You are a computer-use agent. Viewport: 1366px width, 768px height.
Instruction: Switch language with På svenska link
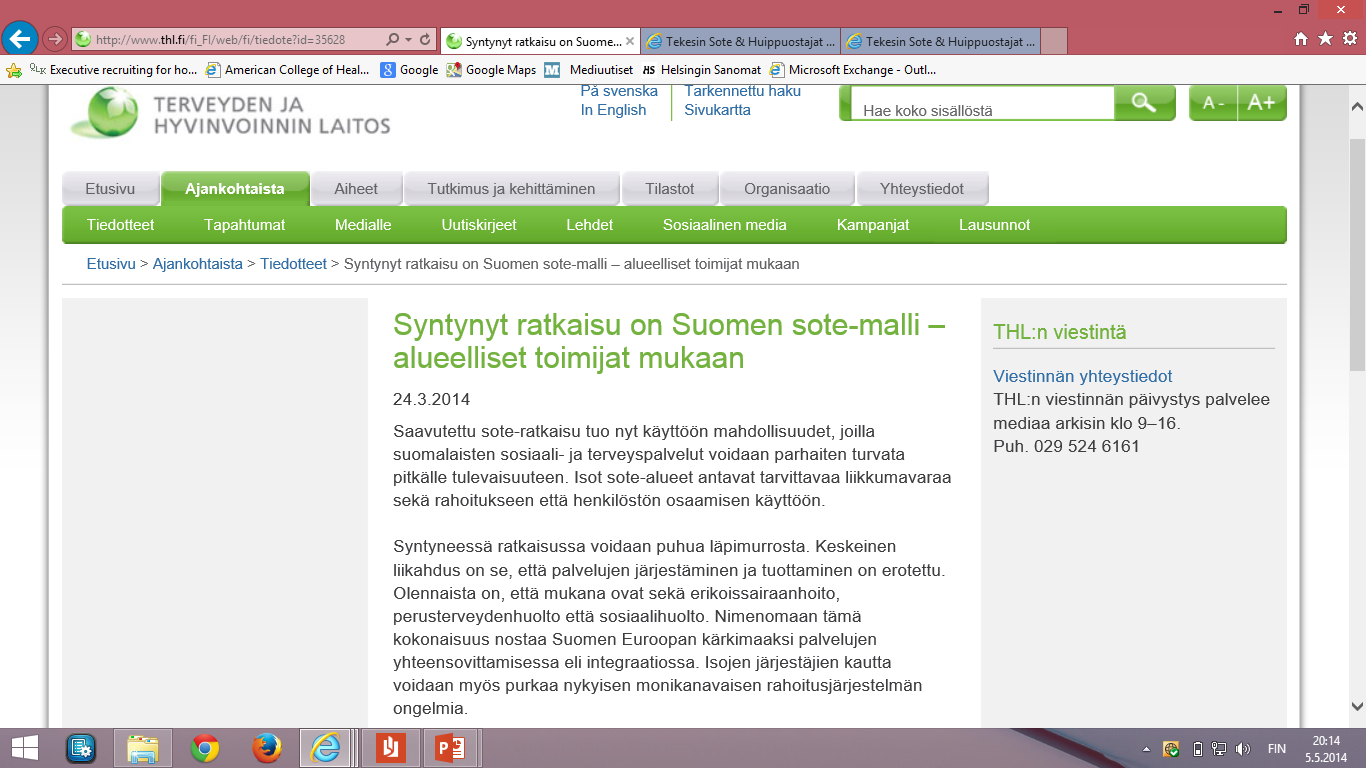pyautogui.click(x=619, y=91)
